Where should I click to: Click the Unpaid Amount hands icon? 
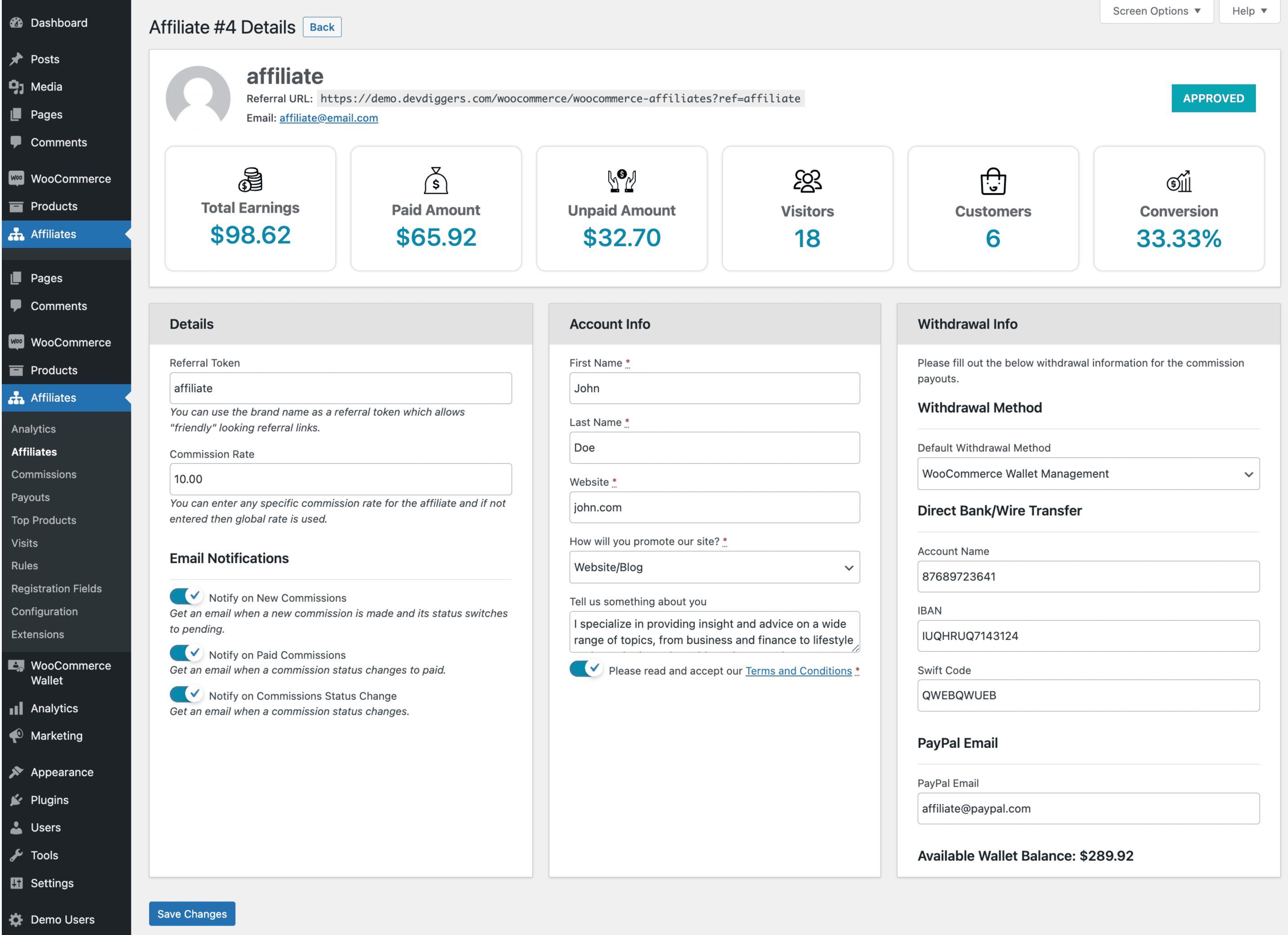621,181
